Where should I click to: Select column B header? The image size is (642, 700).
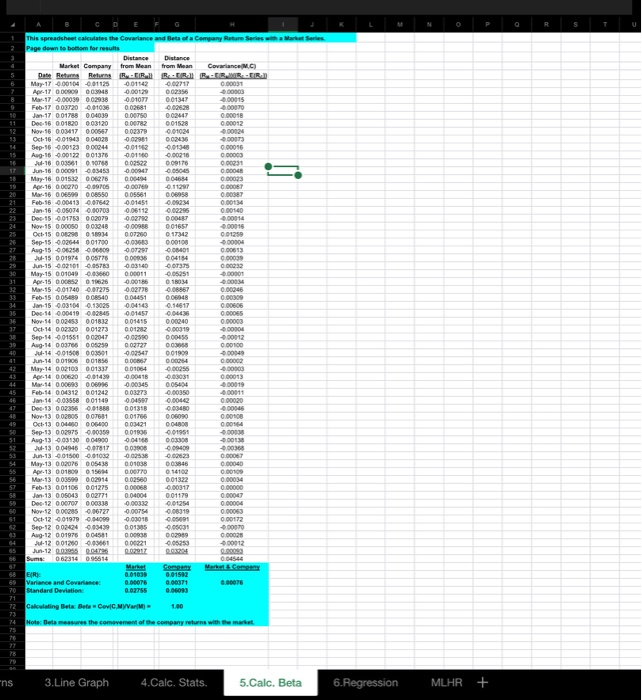coord(67,25)
